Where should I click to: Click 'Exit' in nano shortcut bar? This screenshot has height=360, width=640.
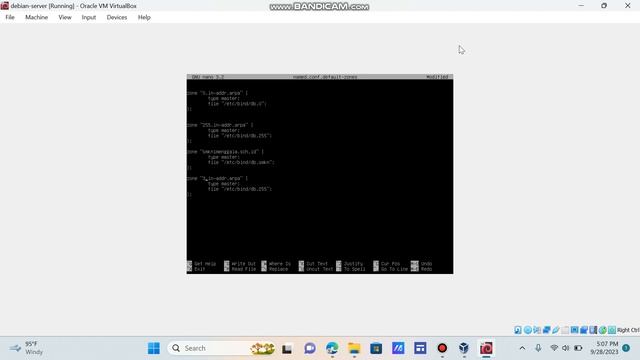pyautogui.click(x=200, y=269)
